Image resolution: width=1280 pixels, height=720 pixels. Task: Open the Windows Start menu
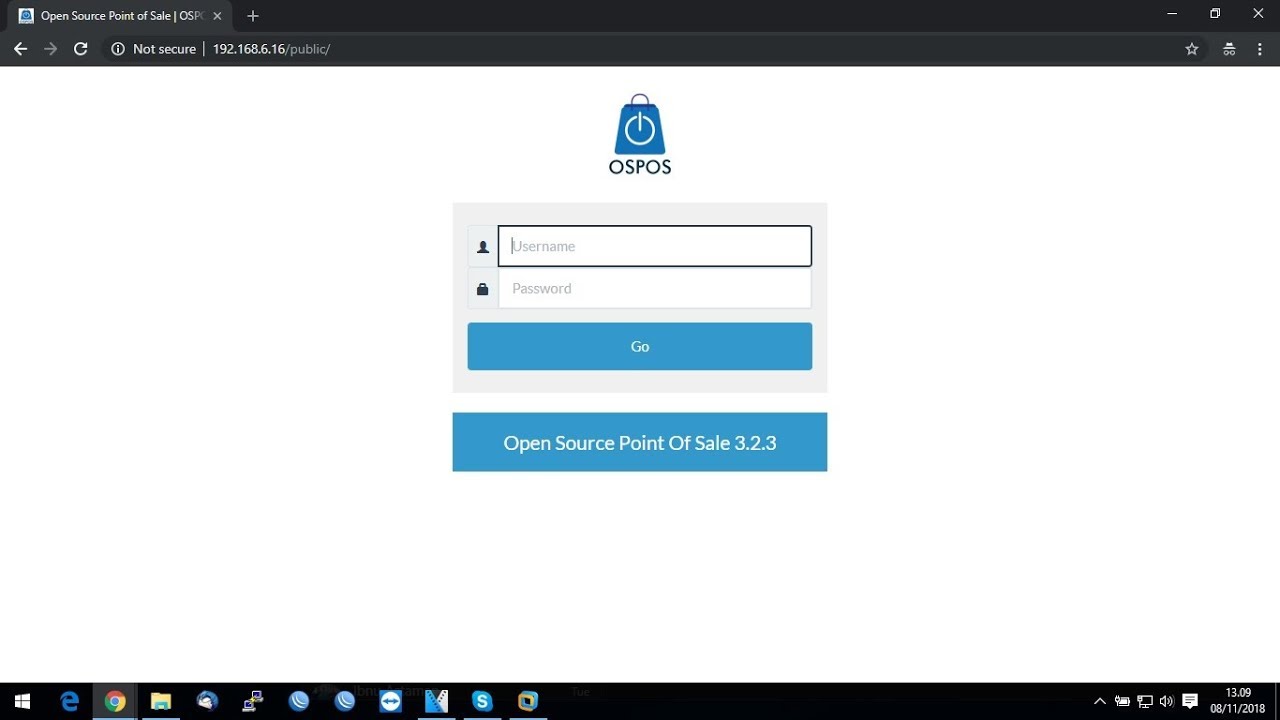23,701
